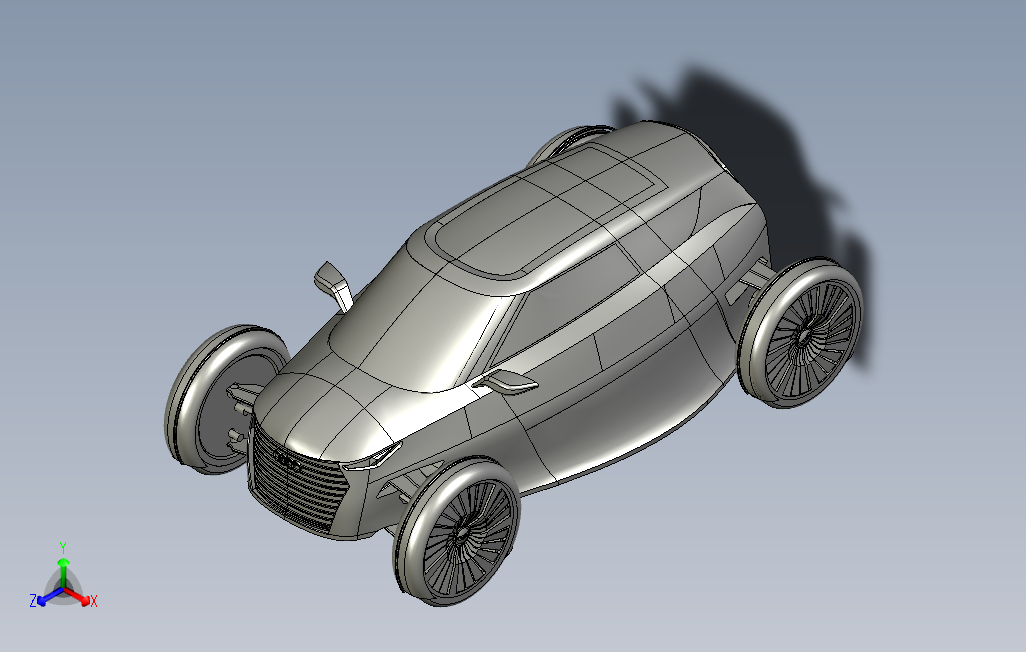1026x652 pixels.
Task: Select the rear wheel with visible spokes
Action: tap(802, 333)
